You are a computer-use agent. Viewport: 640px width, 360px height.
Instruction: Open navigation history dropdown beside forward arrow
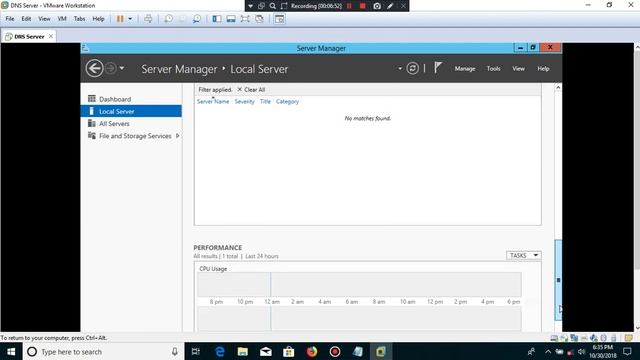pyautogui.click(x=122, y=68)
